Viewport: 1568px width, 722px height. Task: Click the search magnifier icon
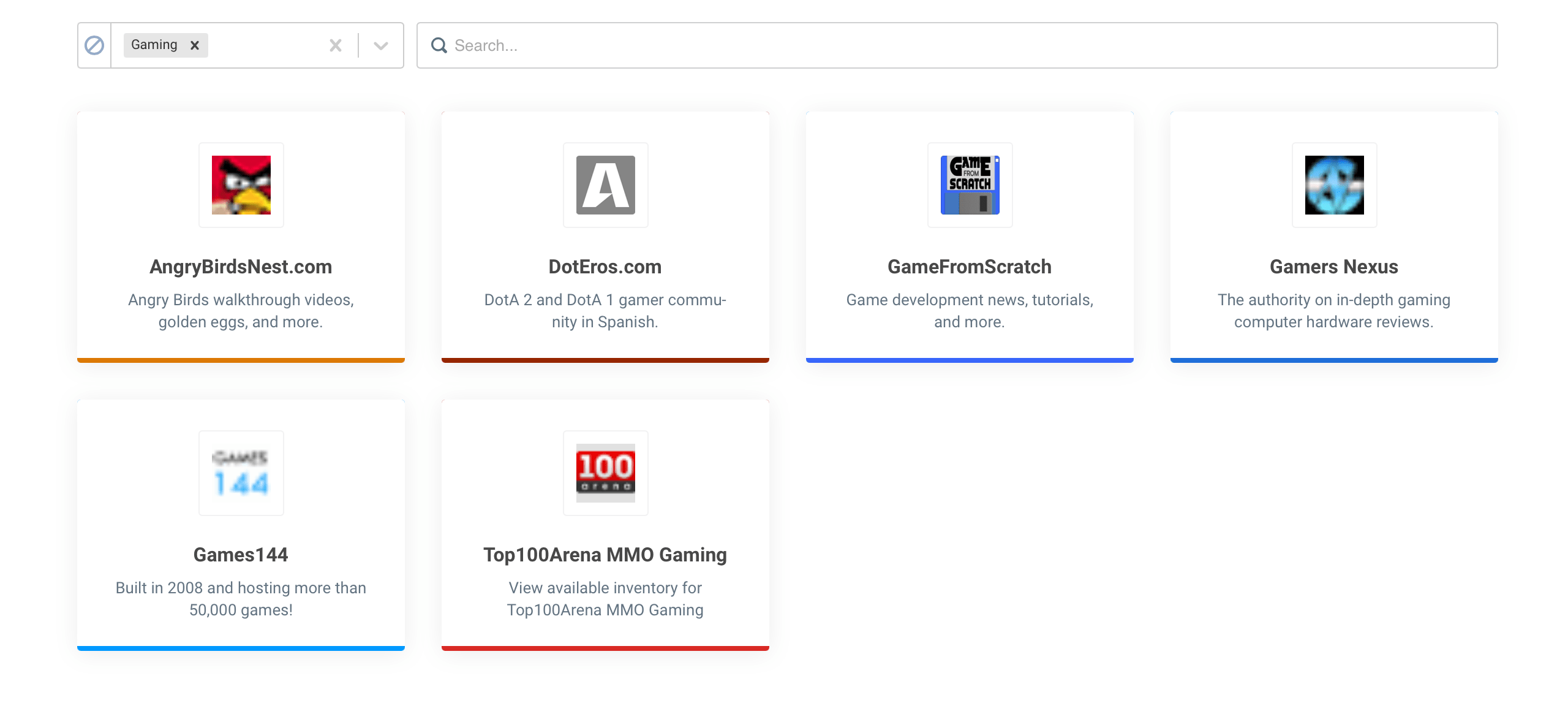(439, 45)
